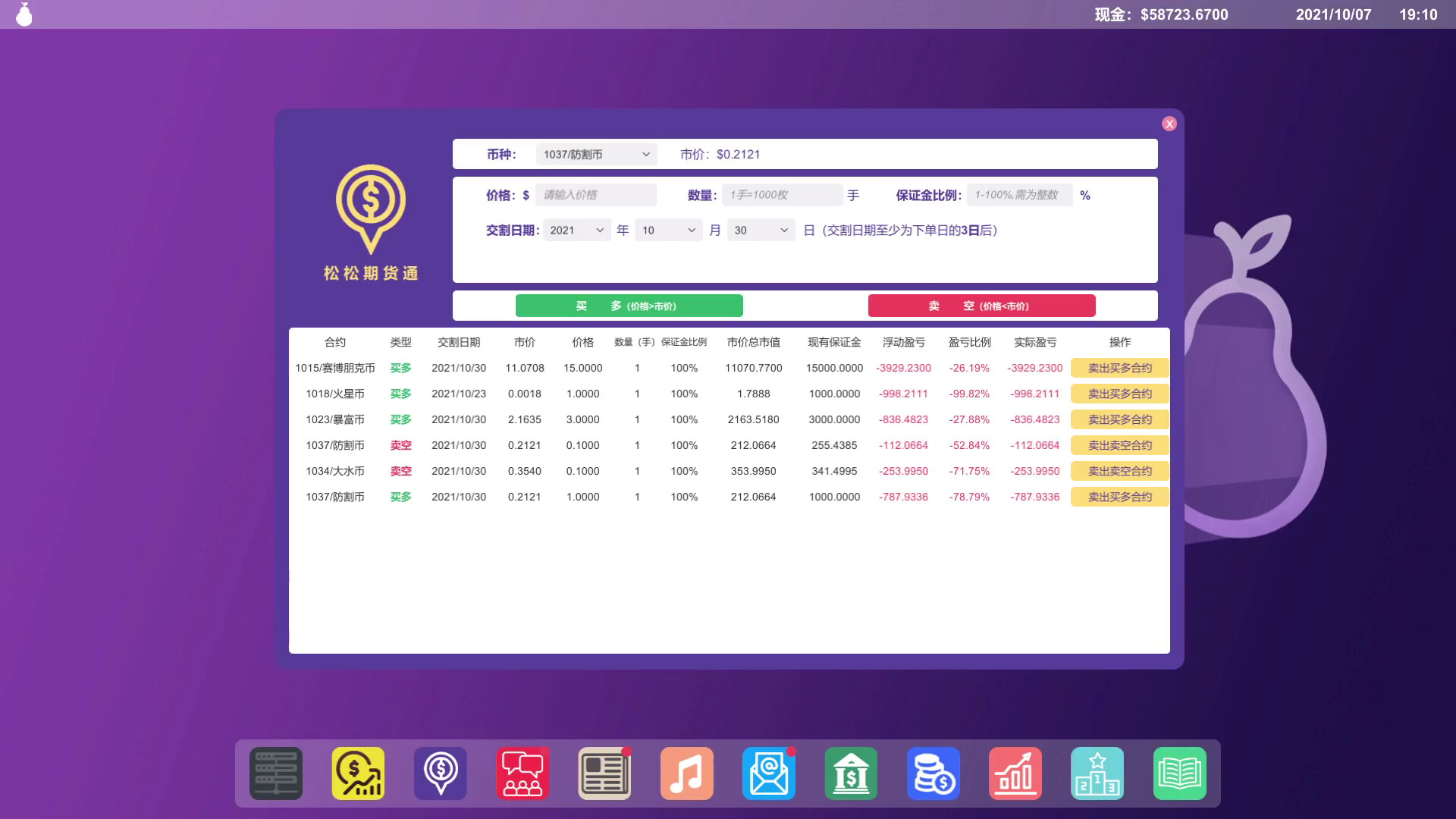Viewport: 1456px width, 819px height.
Task: Open the yellow stock analysis app
Action: pos(357,773)
